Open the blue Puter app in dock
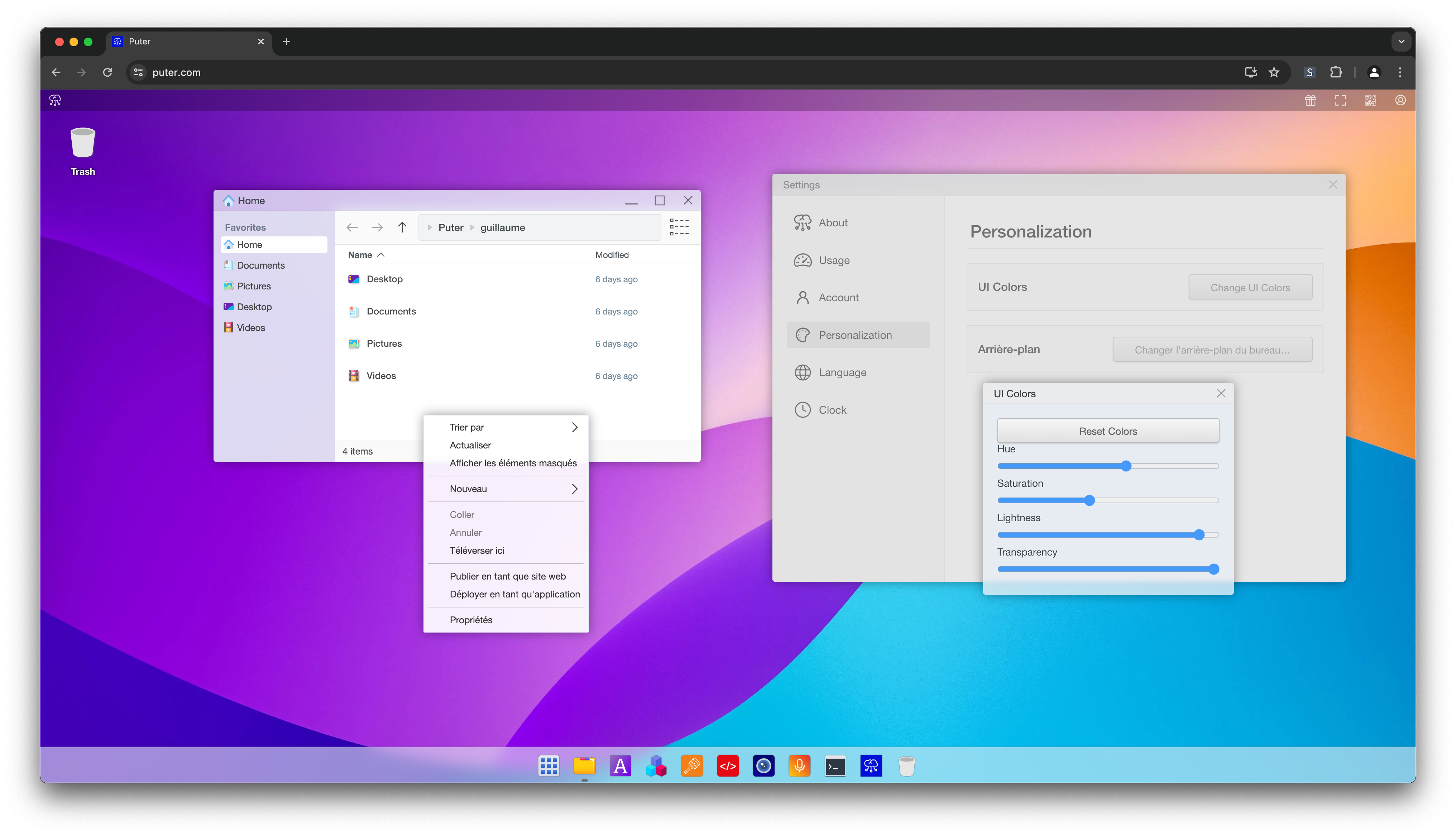Image resolution: width=1456 pixels, height=836 pixels. [871, 765]
